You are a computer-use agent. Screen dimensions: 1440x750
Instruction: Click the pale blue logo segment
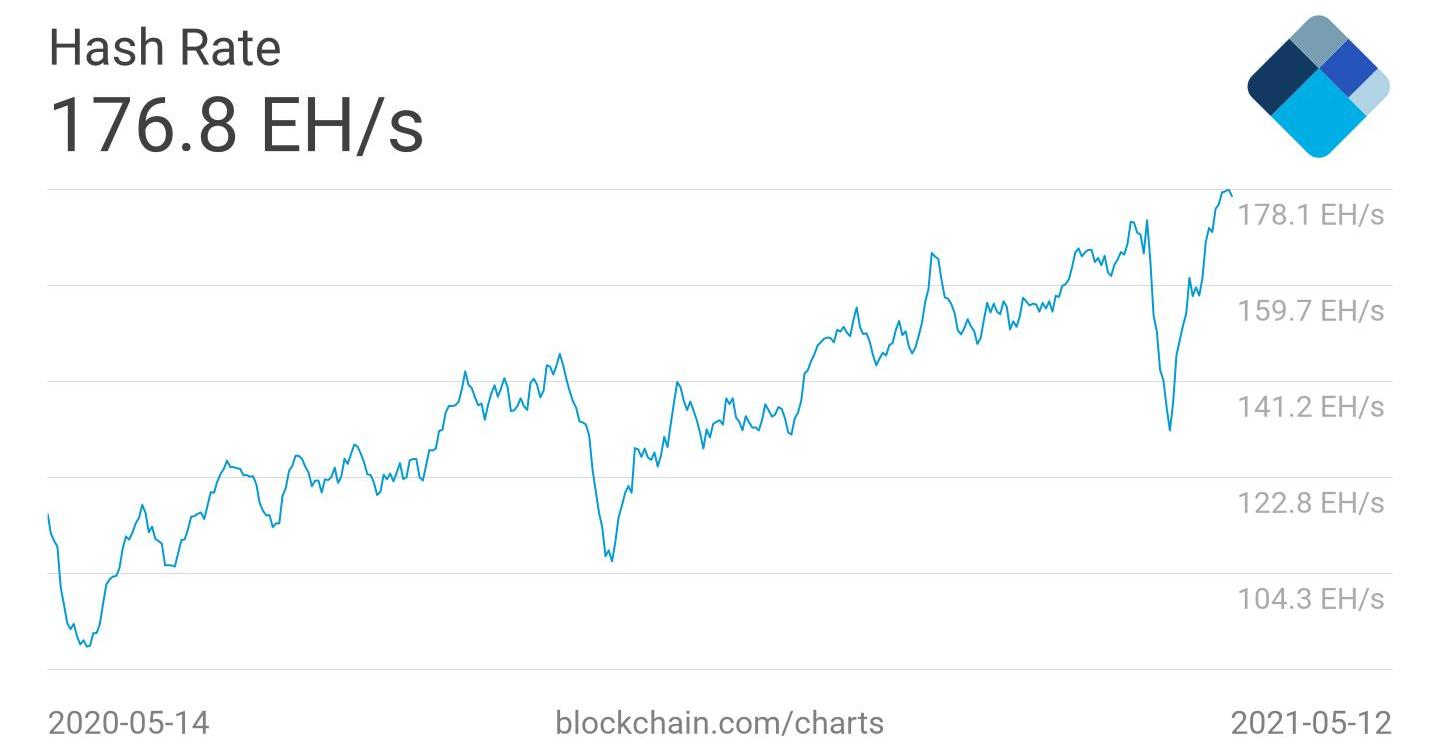point(1372,92)
